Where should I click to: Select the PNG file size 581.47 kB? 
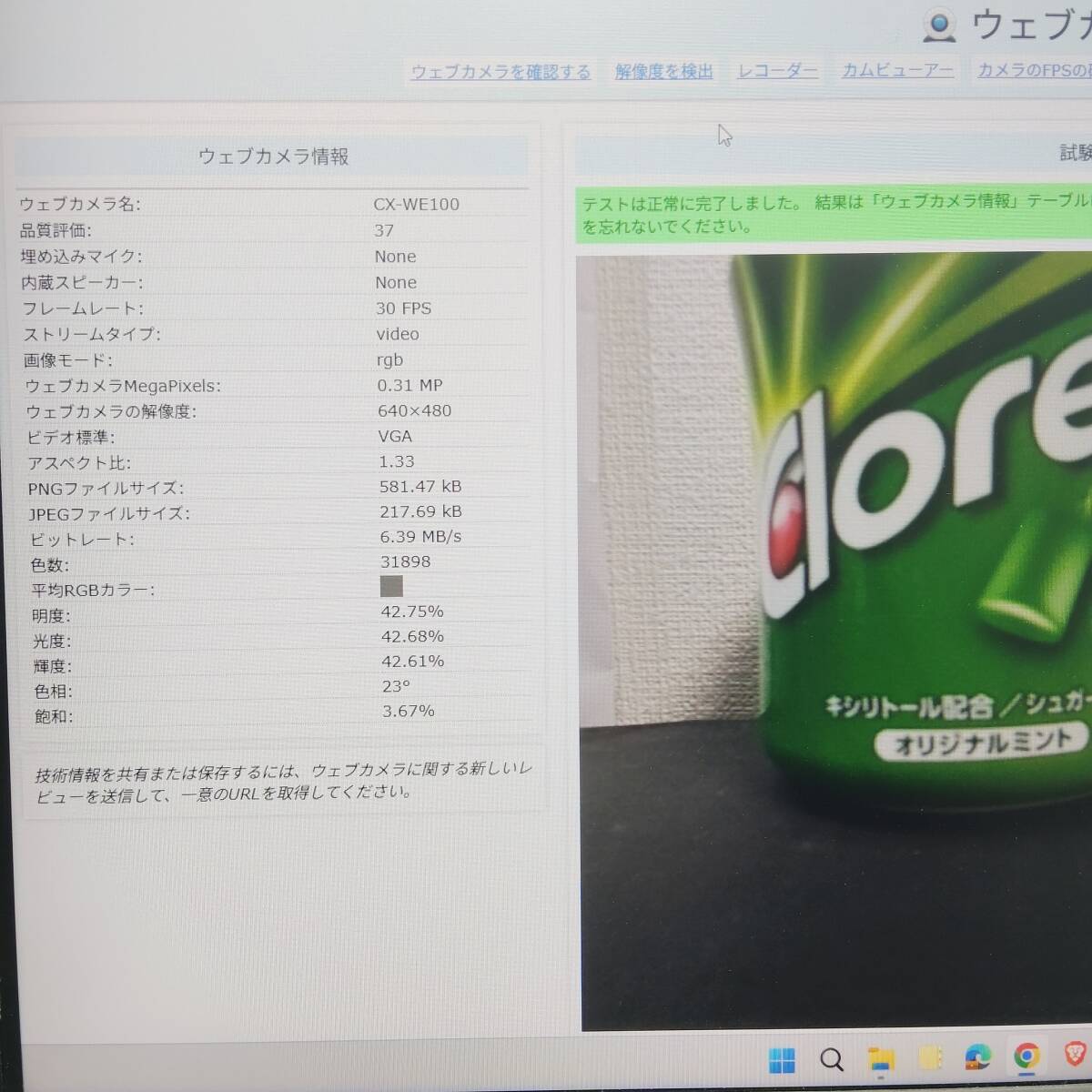click(x=420, y=487)
